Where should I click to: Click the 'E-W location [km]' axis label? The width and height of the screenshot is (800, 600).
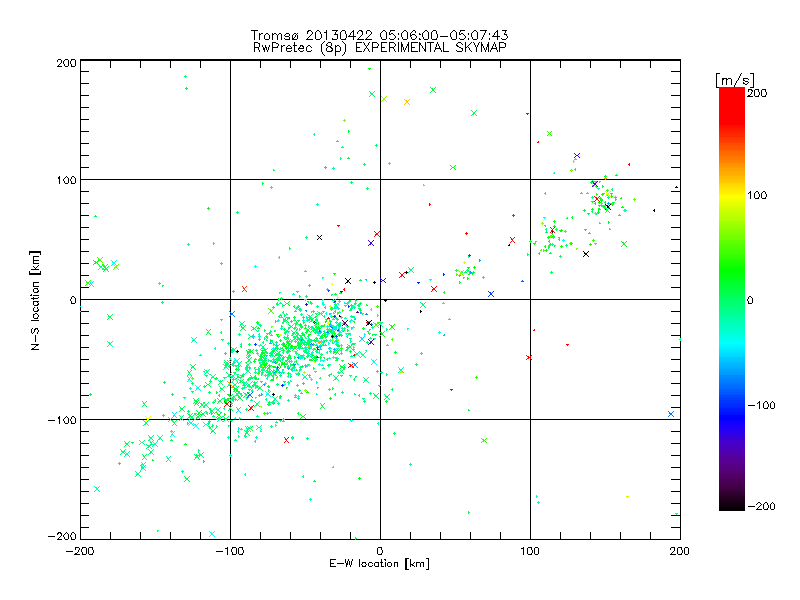pos(379,564)
